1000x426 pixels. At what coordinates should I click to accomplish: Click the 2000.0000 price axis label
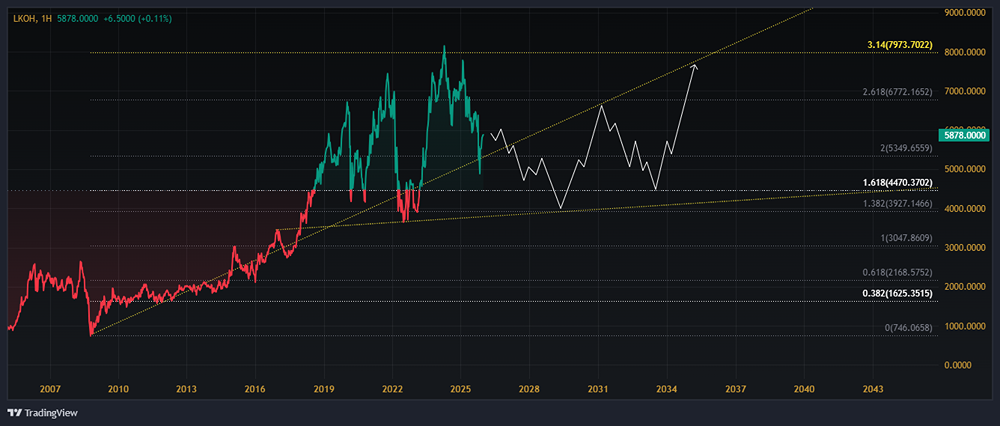coord(964,287)
